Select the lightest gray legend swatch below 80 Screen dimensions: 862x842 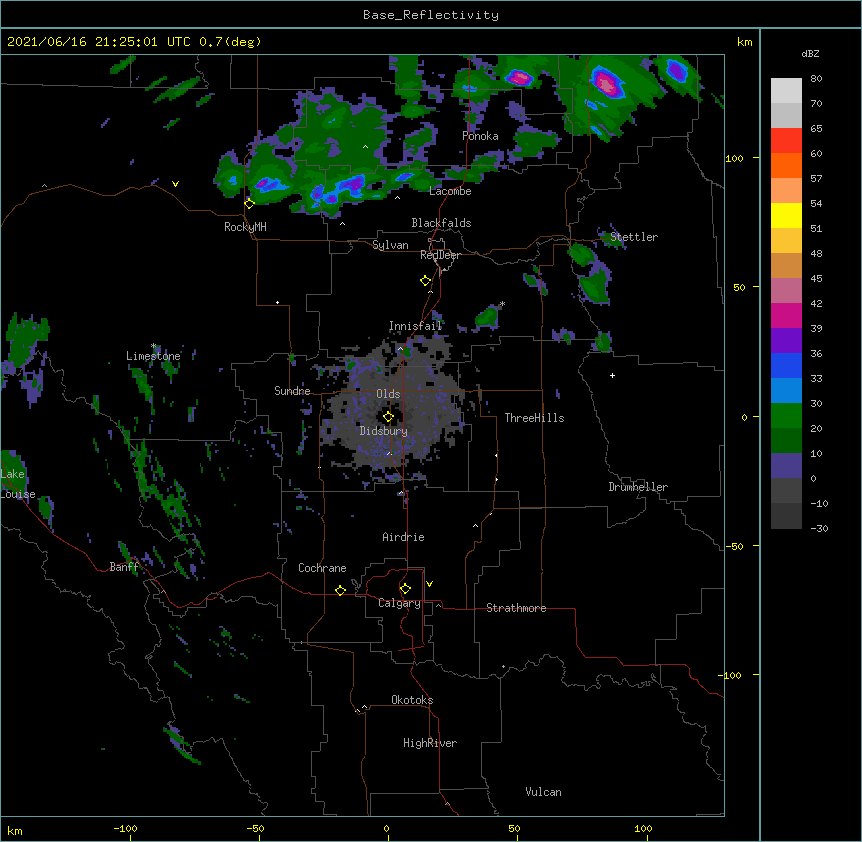(786, 91)
